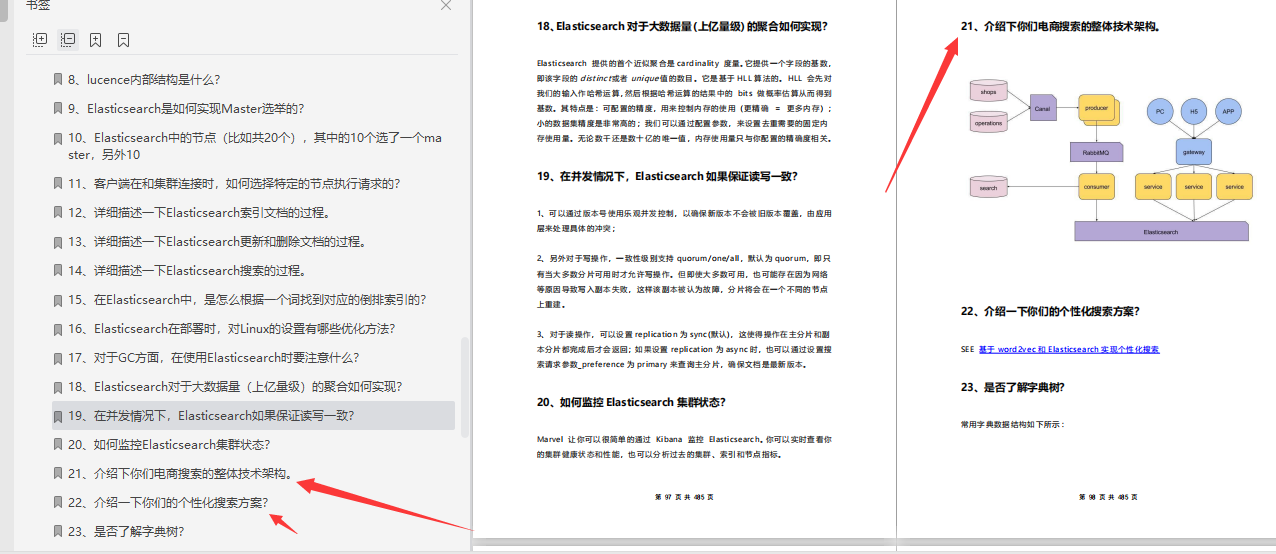Close the 书签 bookmark panel
Screen dimensions: 1276x554
click(446, 5)
